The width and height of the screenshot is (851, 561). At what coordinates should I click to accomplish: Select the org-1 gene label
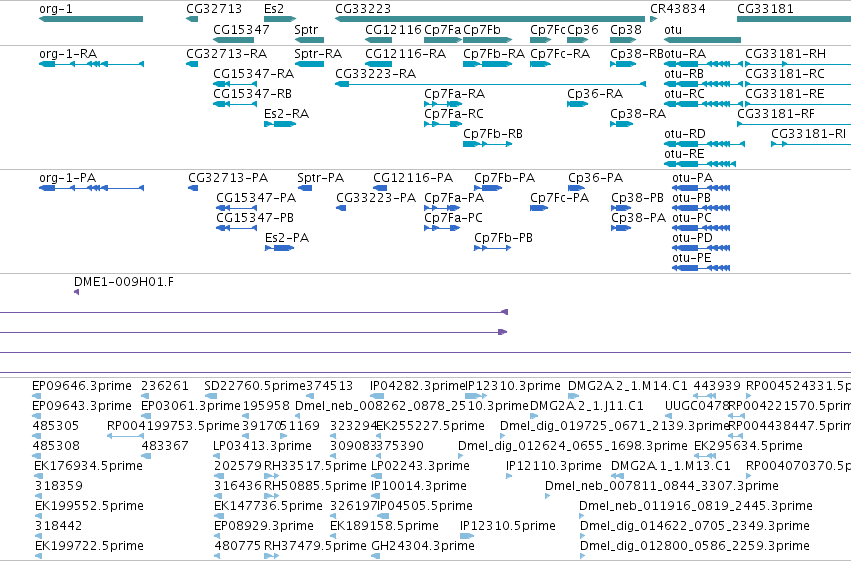click(56, 9)
